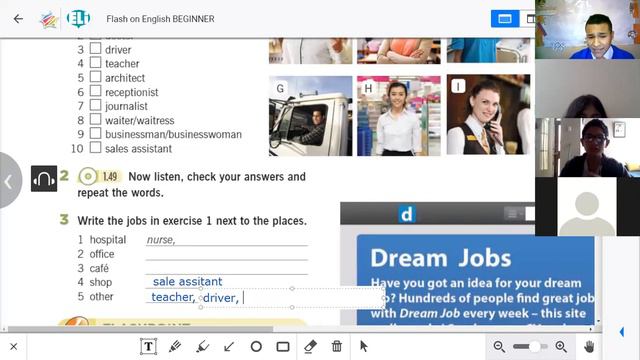Close the annotation toolbar with X
This screenshot has height=360, width=640.
click(13, 347)
